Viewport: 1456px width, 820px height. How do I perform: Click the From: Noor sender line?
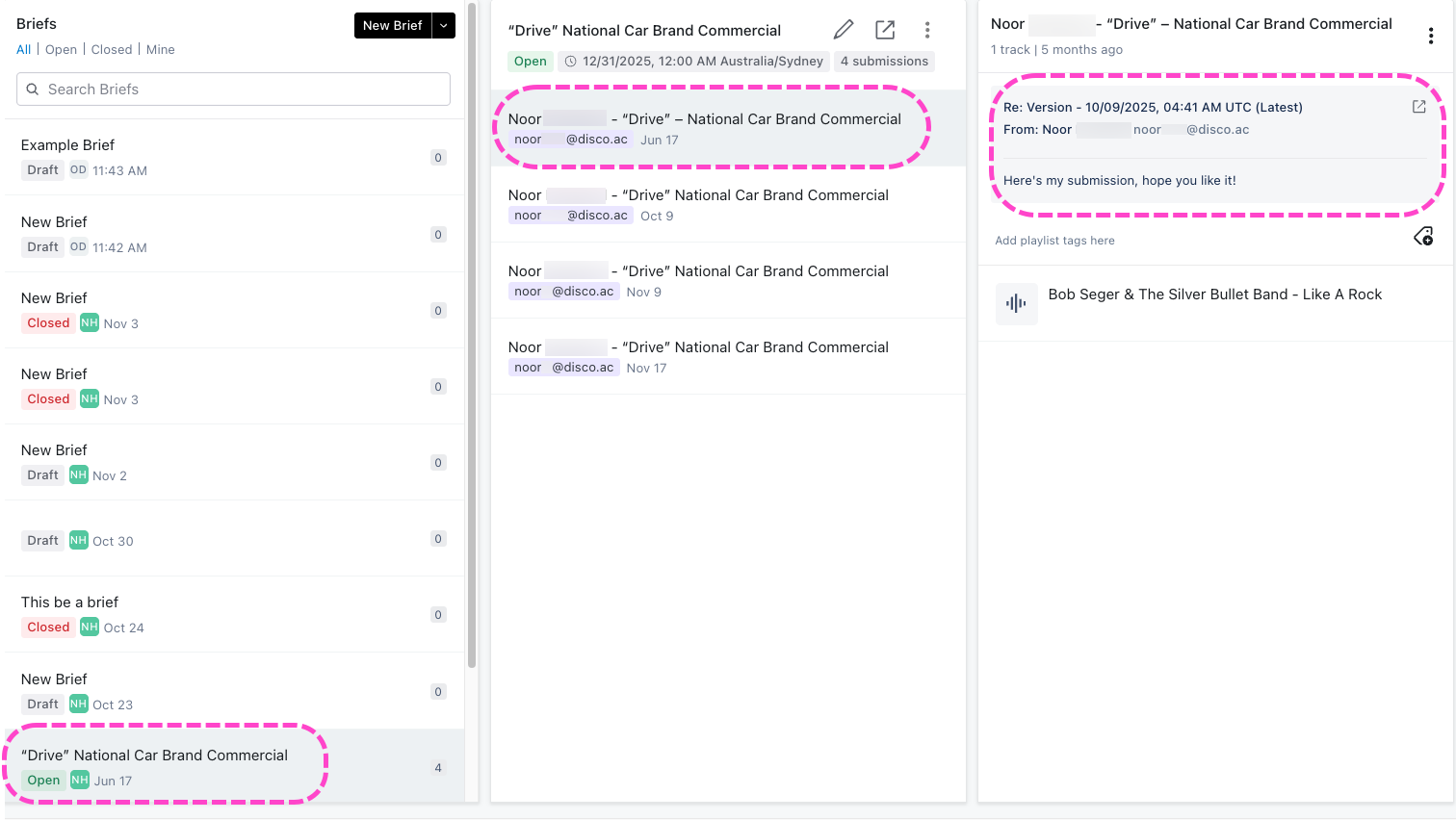(1126, 129)
